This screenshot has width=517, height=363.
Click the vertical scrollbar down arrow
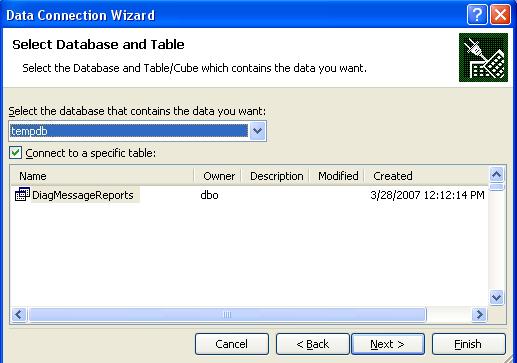pyautogui.click(x=497, y=297)
